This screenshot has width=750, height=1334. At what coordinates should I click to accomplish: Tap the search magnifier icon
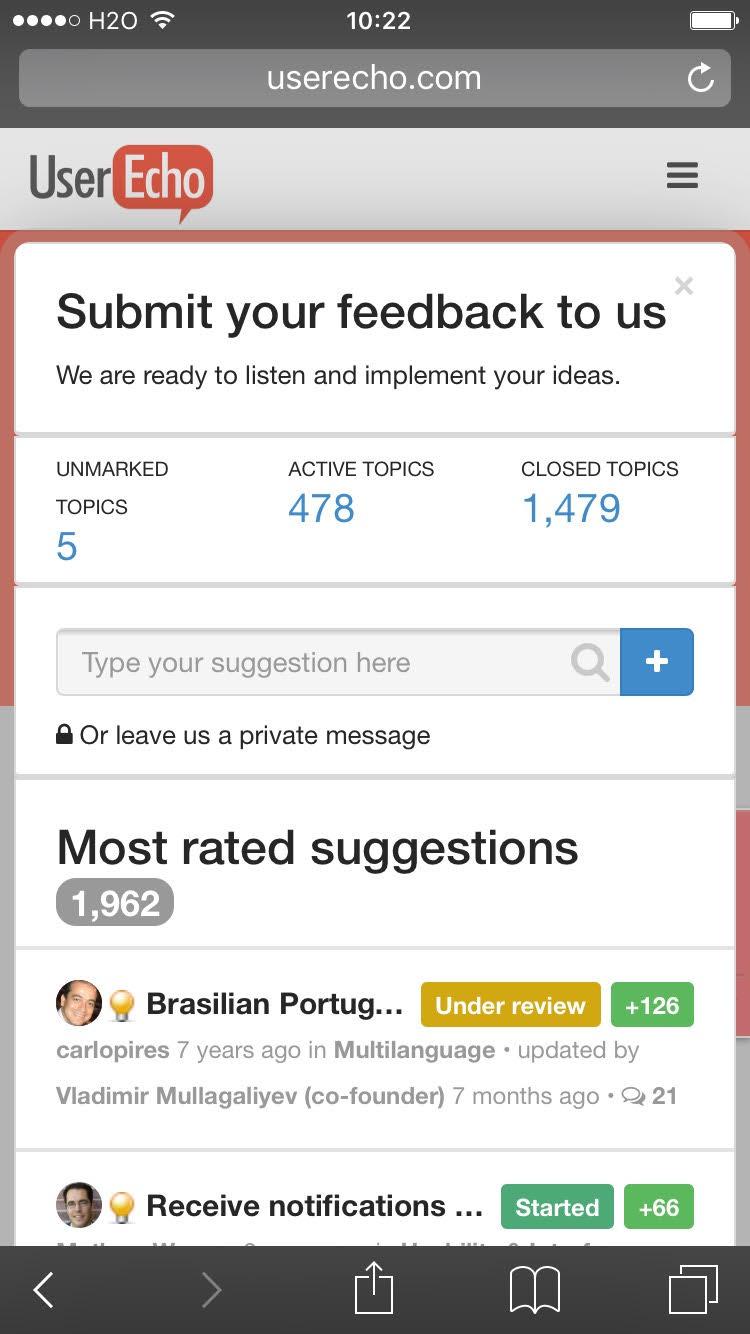click(x=590, y=662)
